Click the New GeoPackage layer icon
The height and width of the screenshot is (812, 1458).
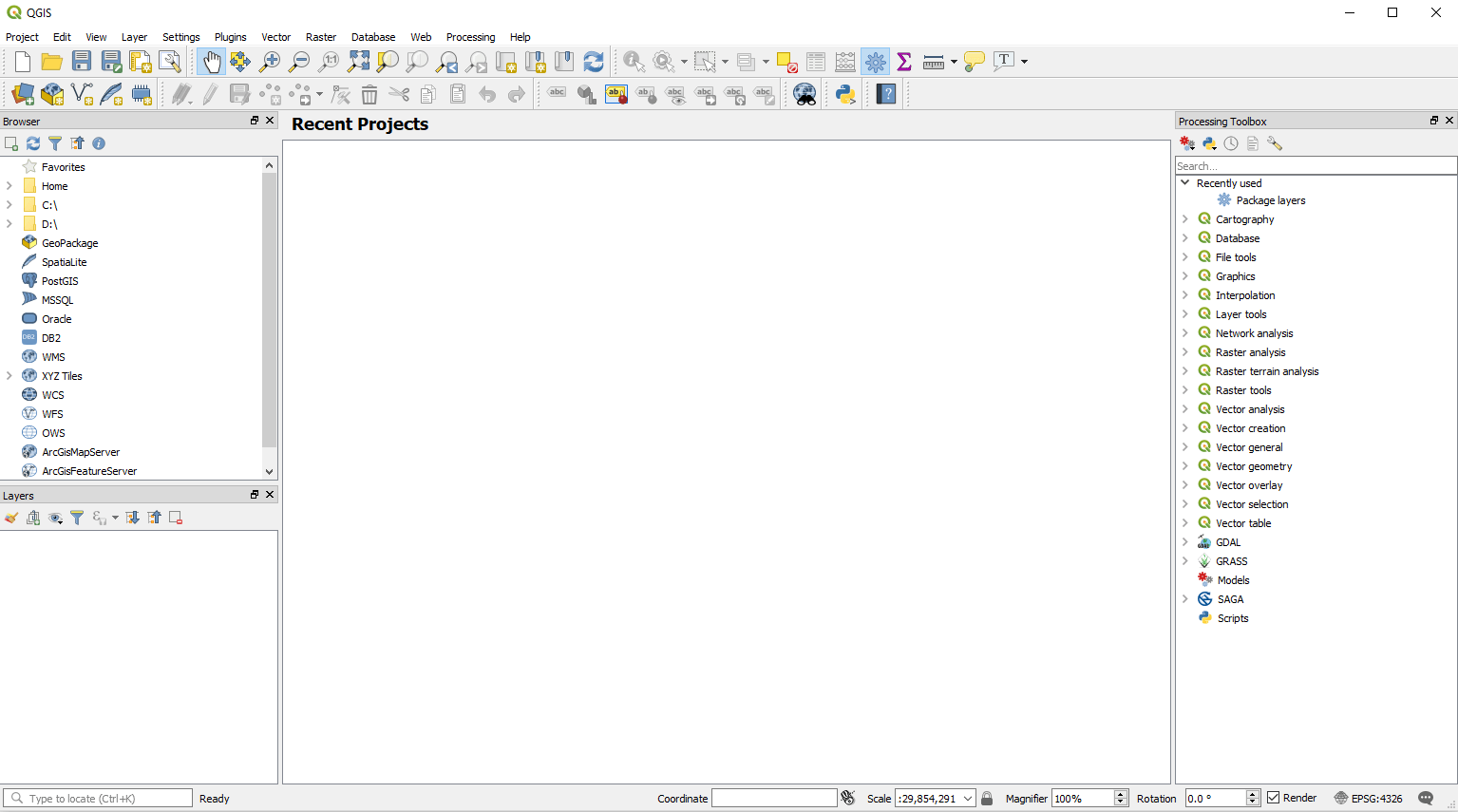pos(52,94)
